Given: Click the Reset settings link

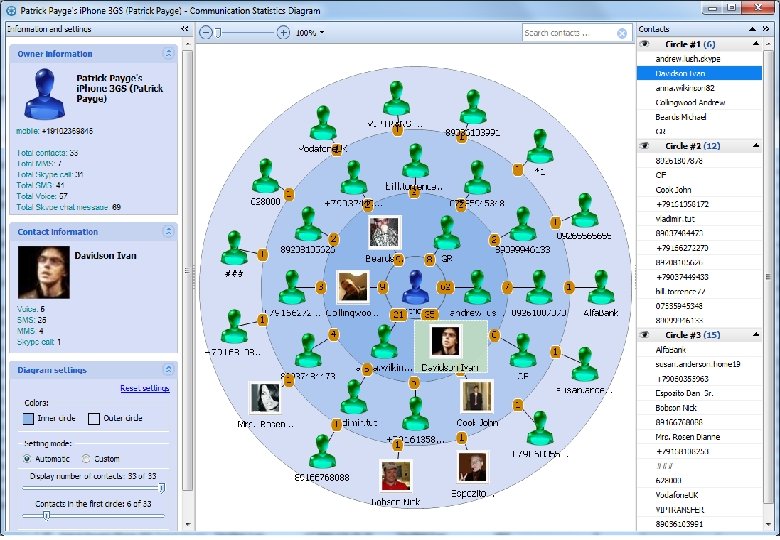Looking at the screenshot, I should coord(145,388).
